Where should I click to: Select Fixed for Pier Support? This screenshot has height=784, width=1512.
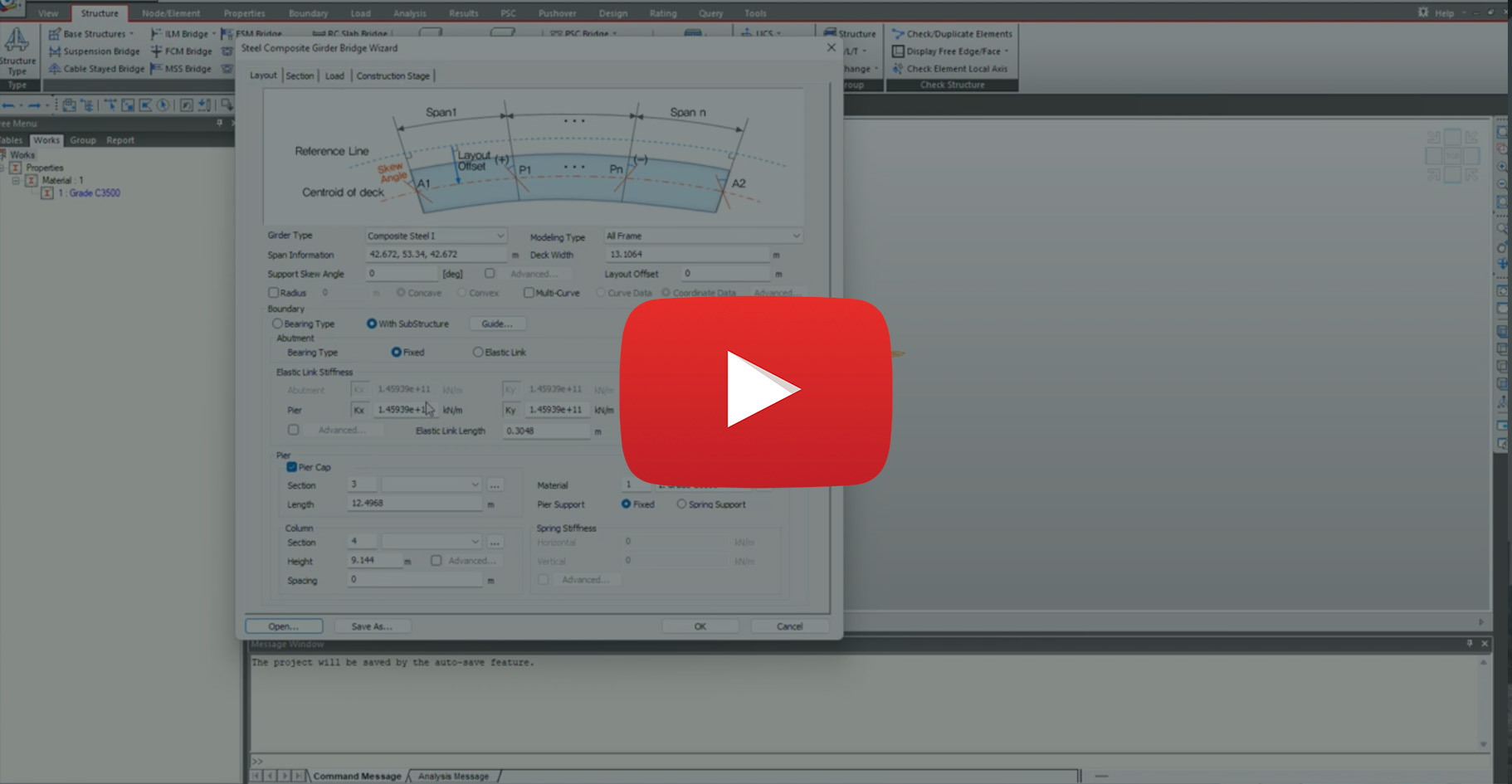point(626,504)
